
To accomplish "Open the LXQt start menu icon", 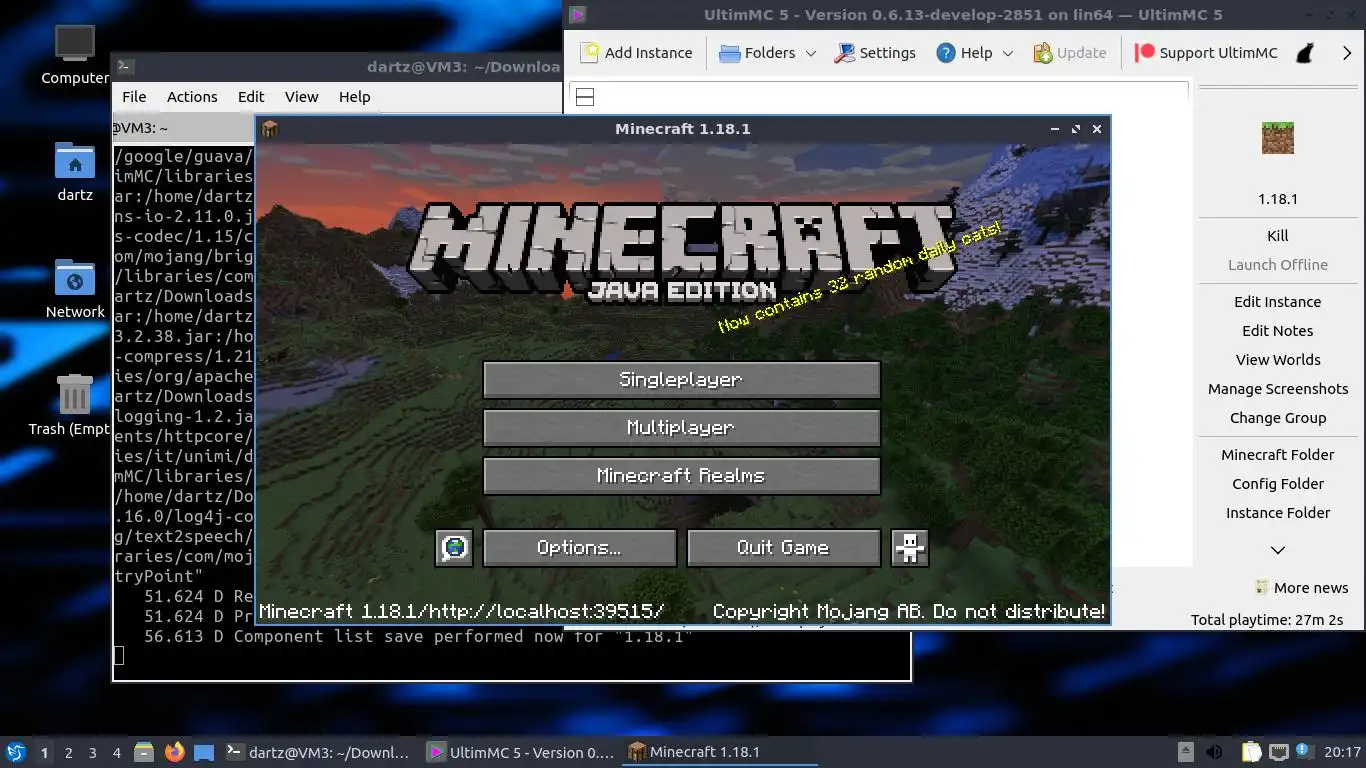I will (x=16, y=752).
